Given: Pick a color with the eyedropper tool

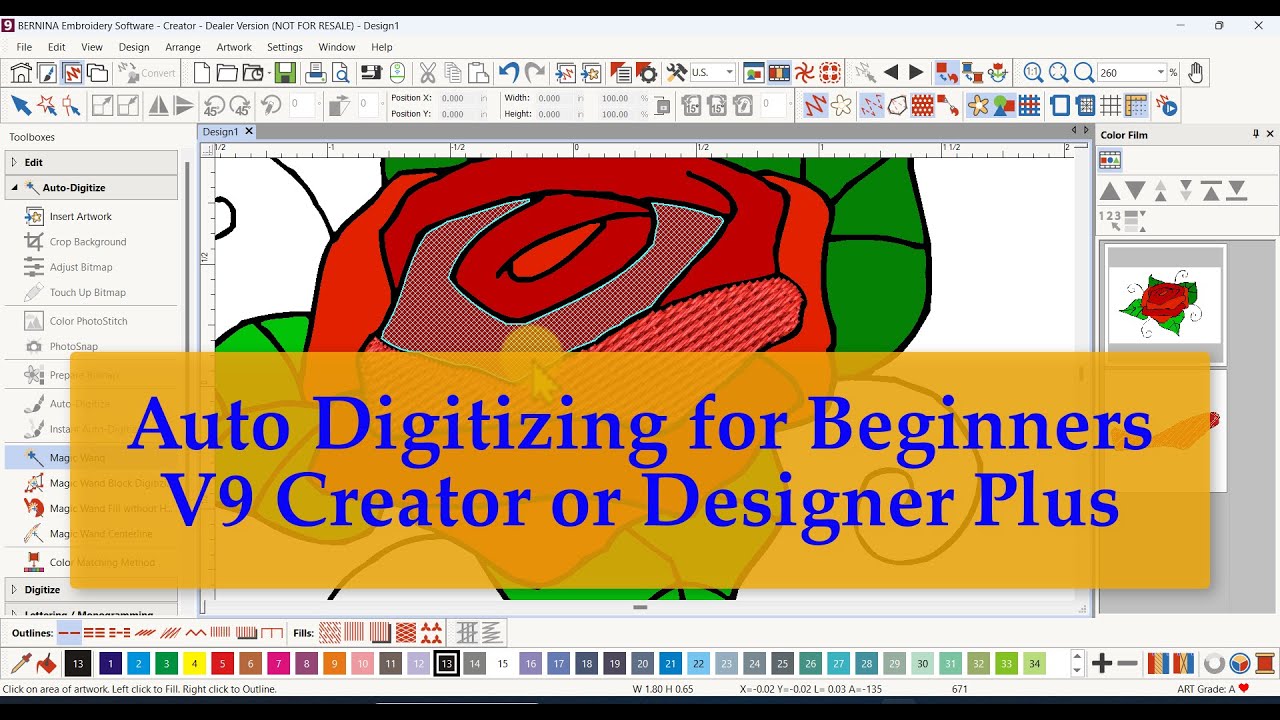Looking at the screenshot, I should tap(20, 663).
